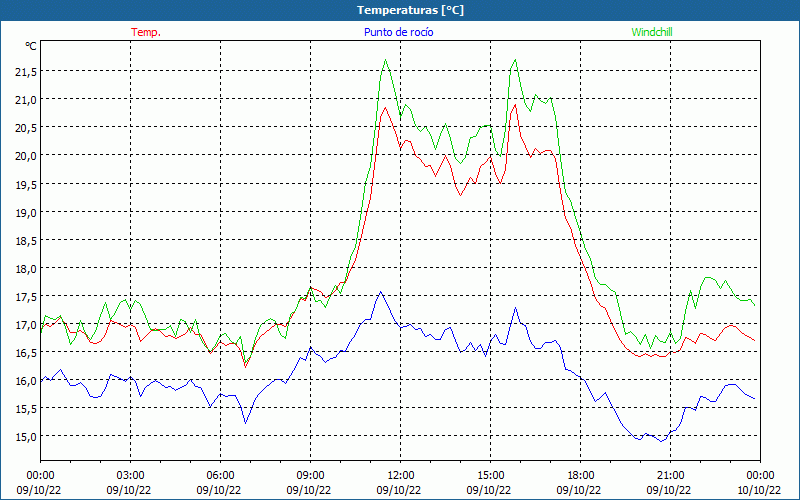Click the '03:00' time label
Viewport: 800px width, 500px height.
[x=131, y=476]
